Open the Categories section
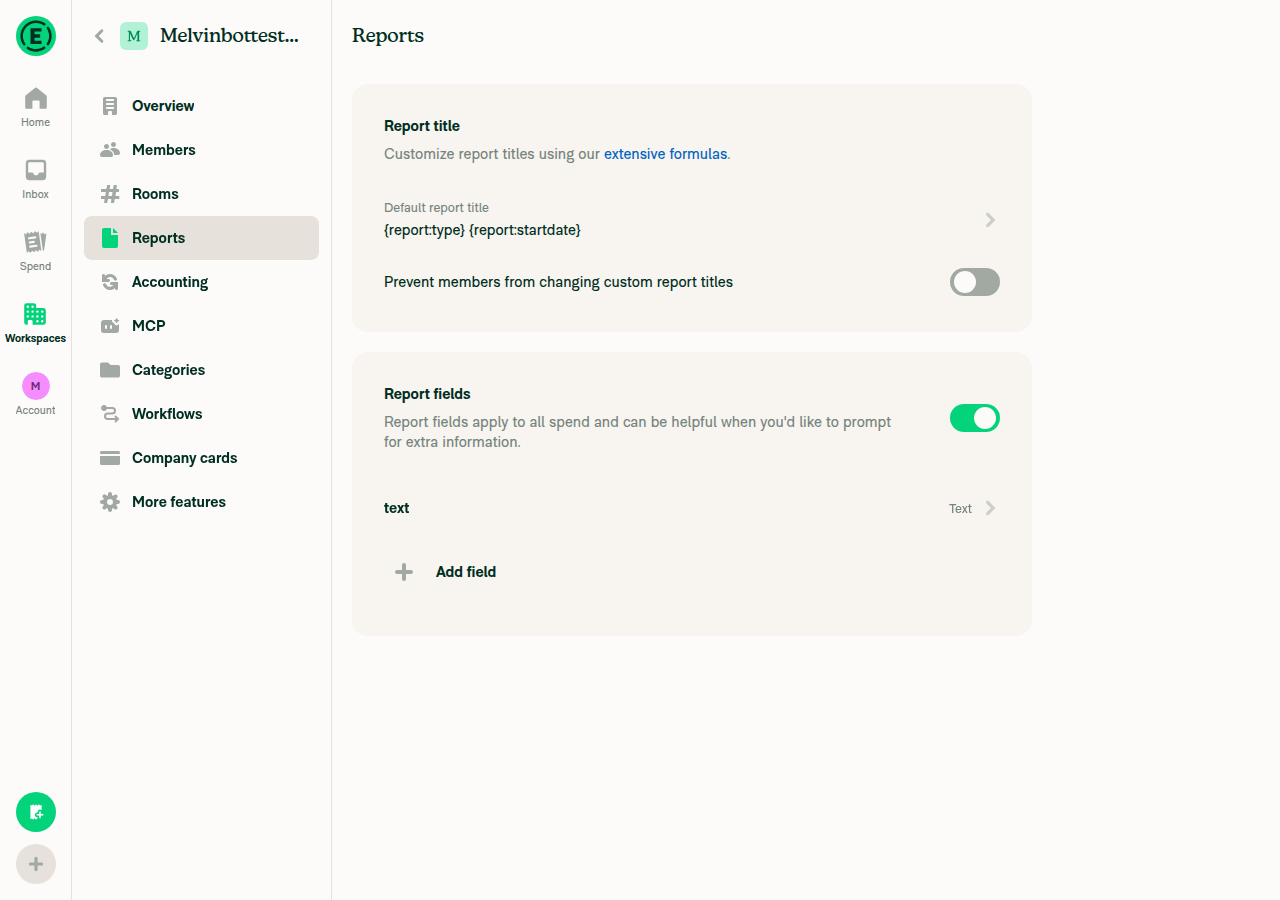The height and width of the screenshot is (900, 1280). [x=201, y=370]
